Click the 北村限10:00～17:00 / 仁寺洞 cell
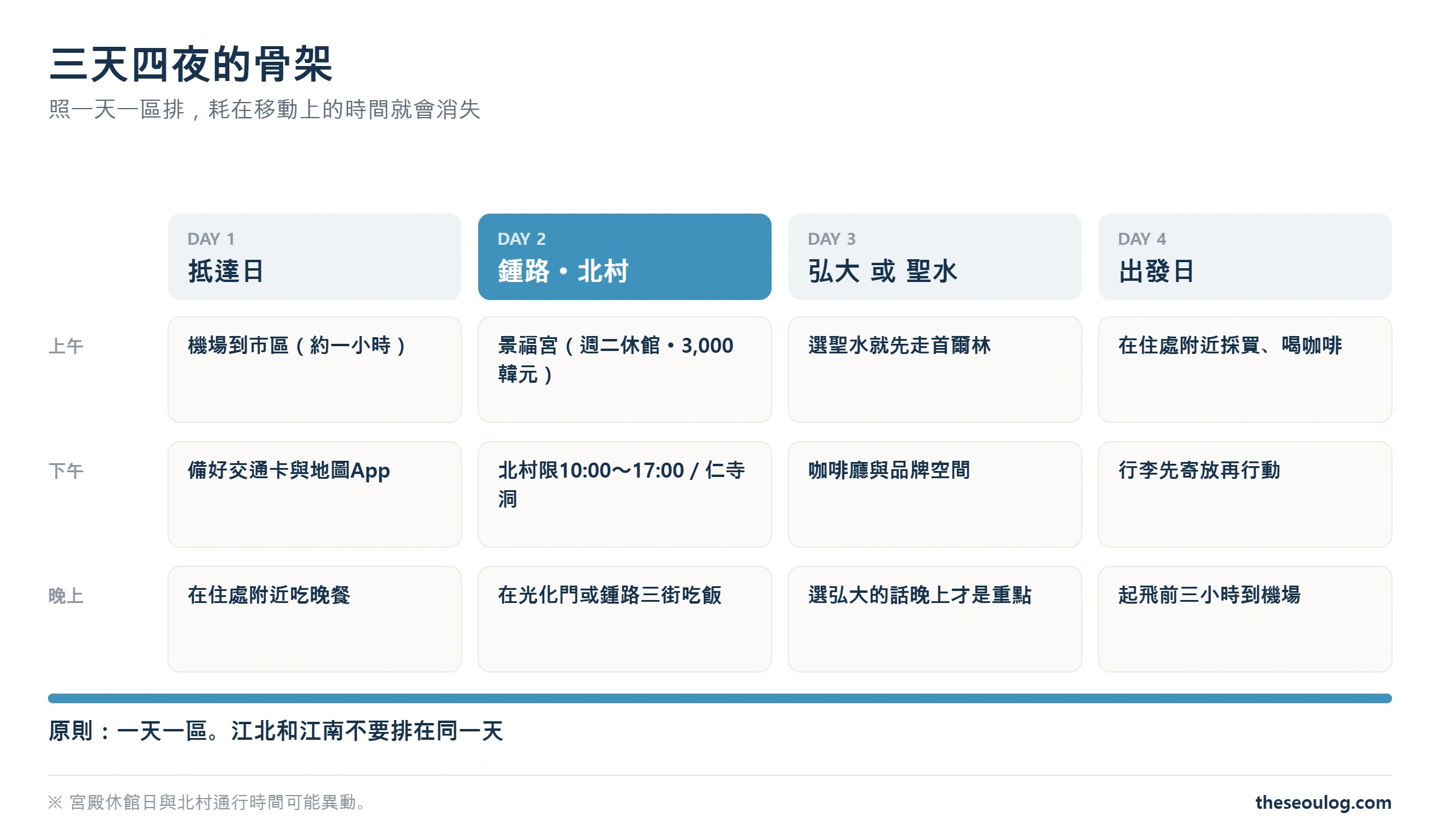Screen dimensions: 1440x840 coord(625,494)
